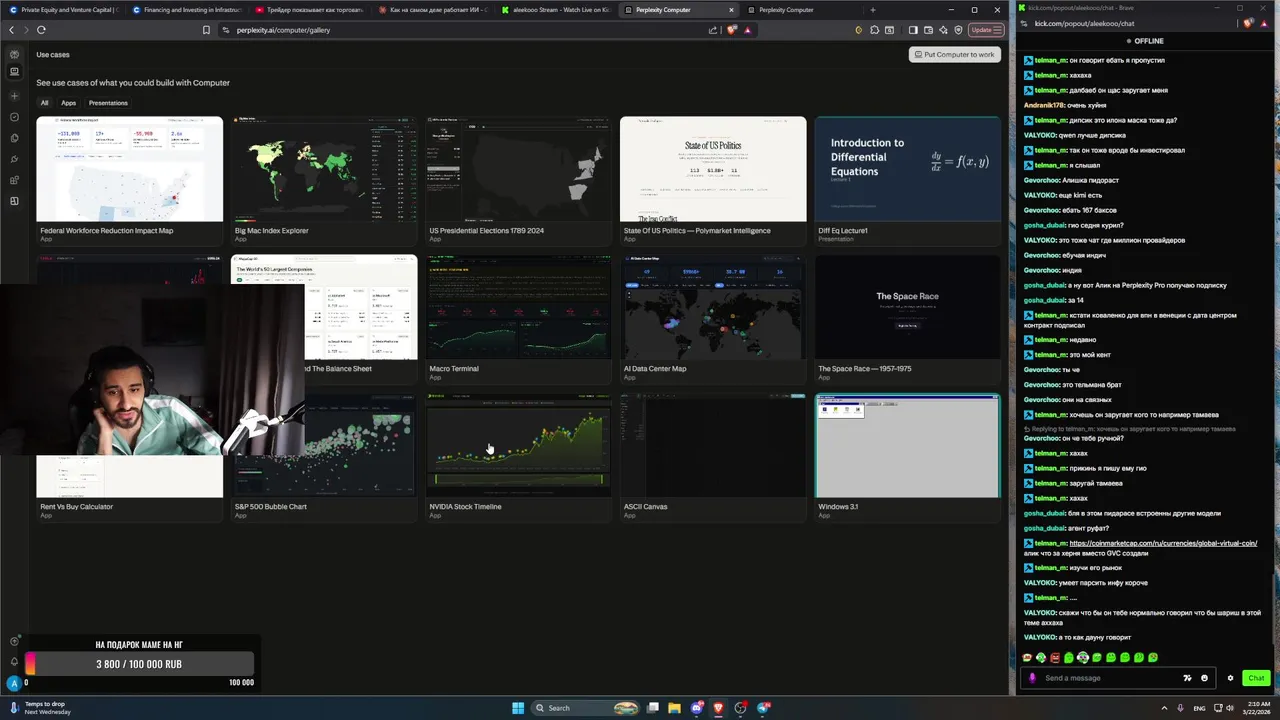Click the purple microphone icon in chat input
This screenshot has width=1280, height=720.
[x=1032, y=678]
